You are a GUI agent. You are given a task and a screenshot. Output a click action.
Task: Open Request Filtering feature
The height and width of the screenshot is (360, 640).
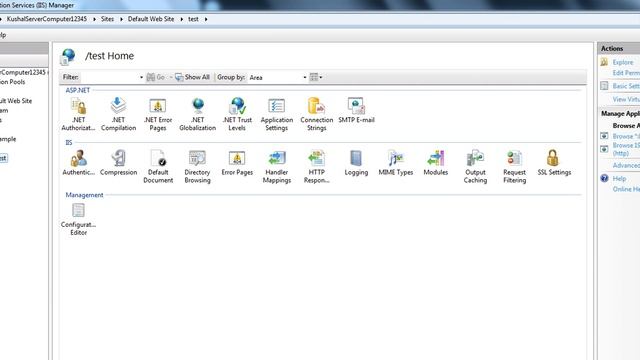coord(514,167)
